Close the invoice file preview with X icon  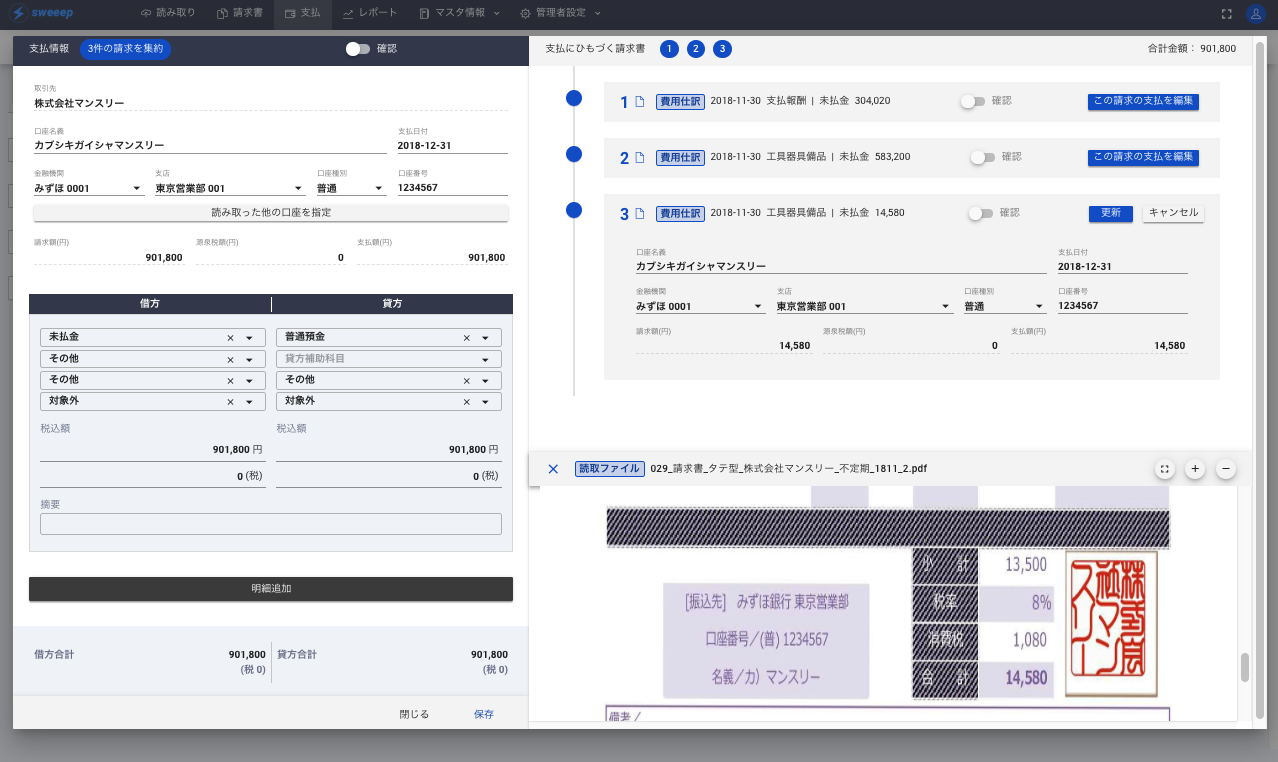[553, 469]
